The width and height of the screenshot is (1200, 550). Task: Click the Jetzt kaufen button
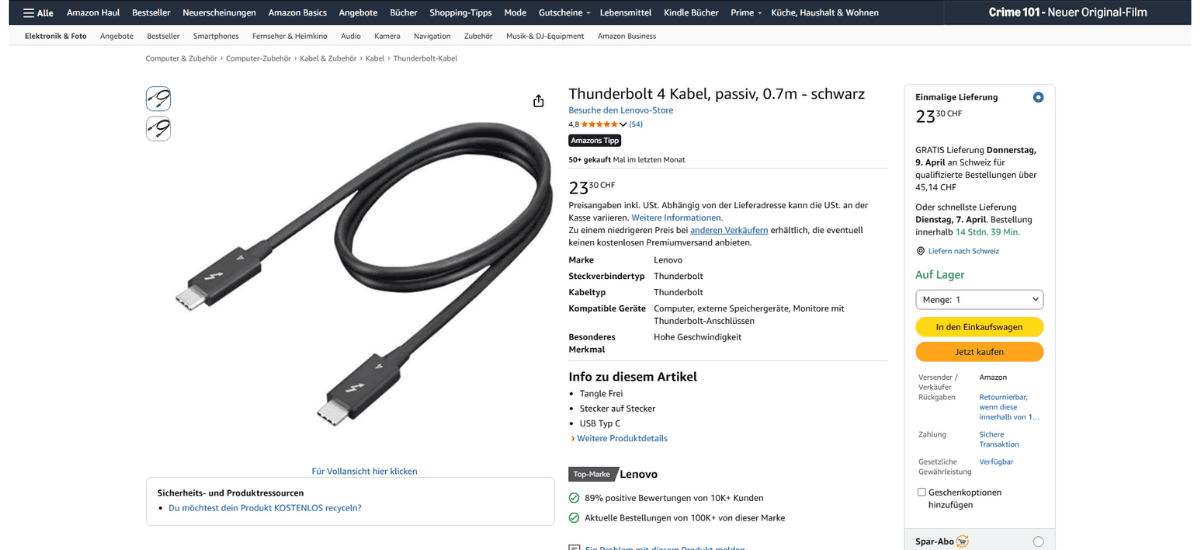click(x=979, y=352)
